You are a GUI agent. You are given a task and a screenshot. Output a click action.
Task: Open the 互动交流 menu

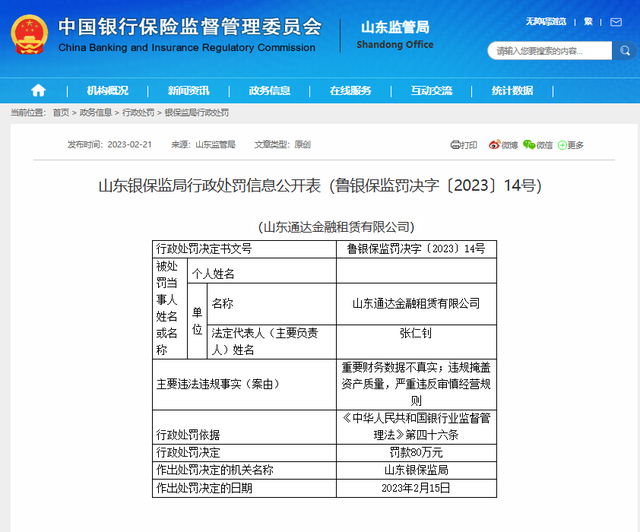pos(431,90)
